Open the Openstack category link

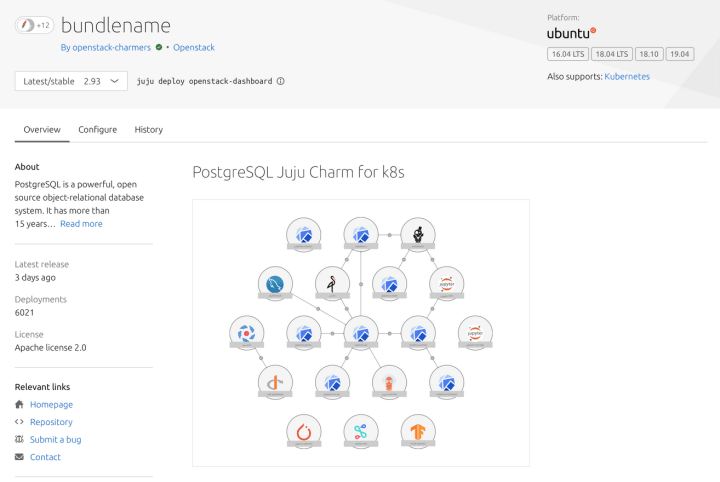[x=194, y=47]
